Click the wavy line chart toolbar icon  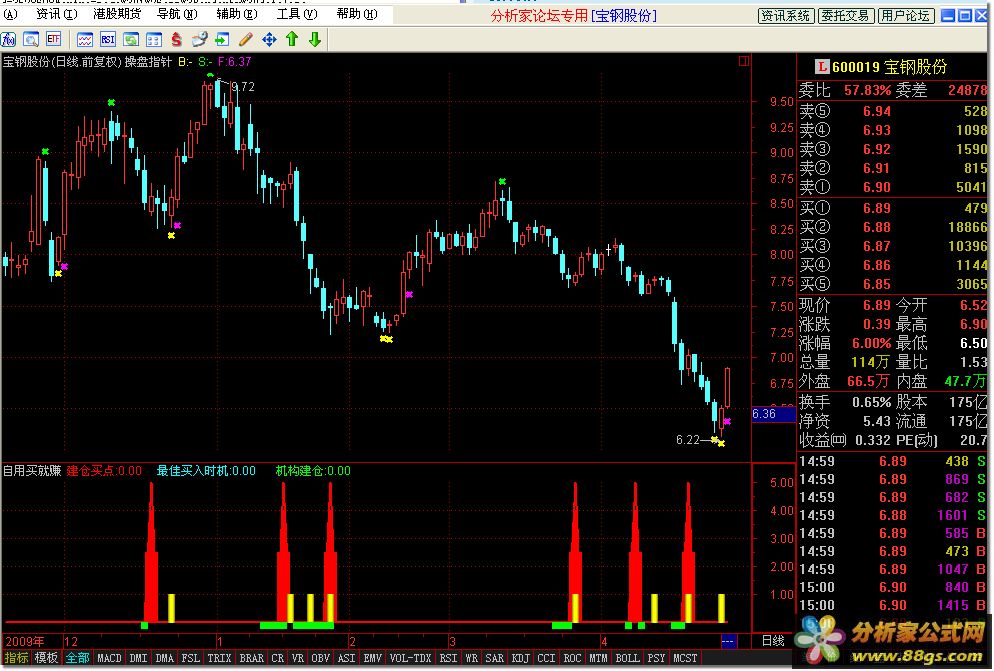[x=85, y=40]
